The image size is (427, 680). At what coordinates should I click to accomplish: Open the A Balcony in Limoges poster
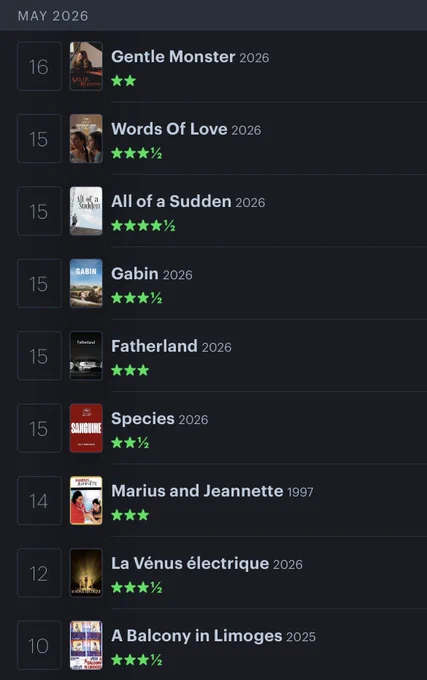(86, 645)
